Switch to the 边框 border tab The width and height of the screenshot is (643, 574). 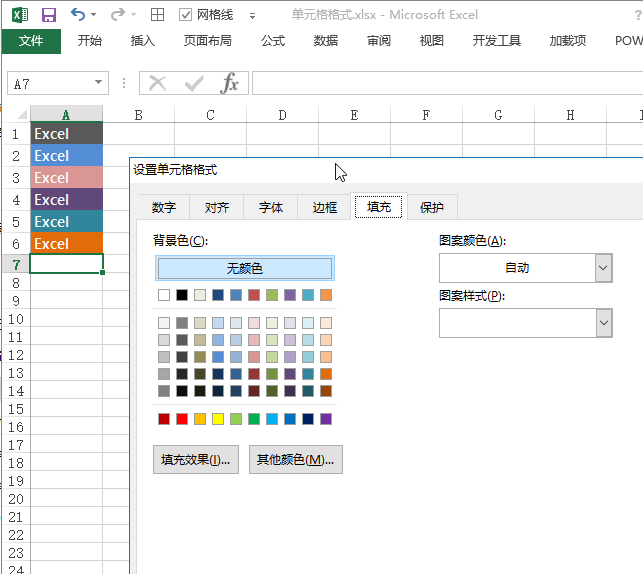(325, 207)
